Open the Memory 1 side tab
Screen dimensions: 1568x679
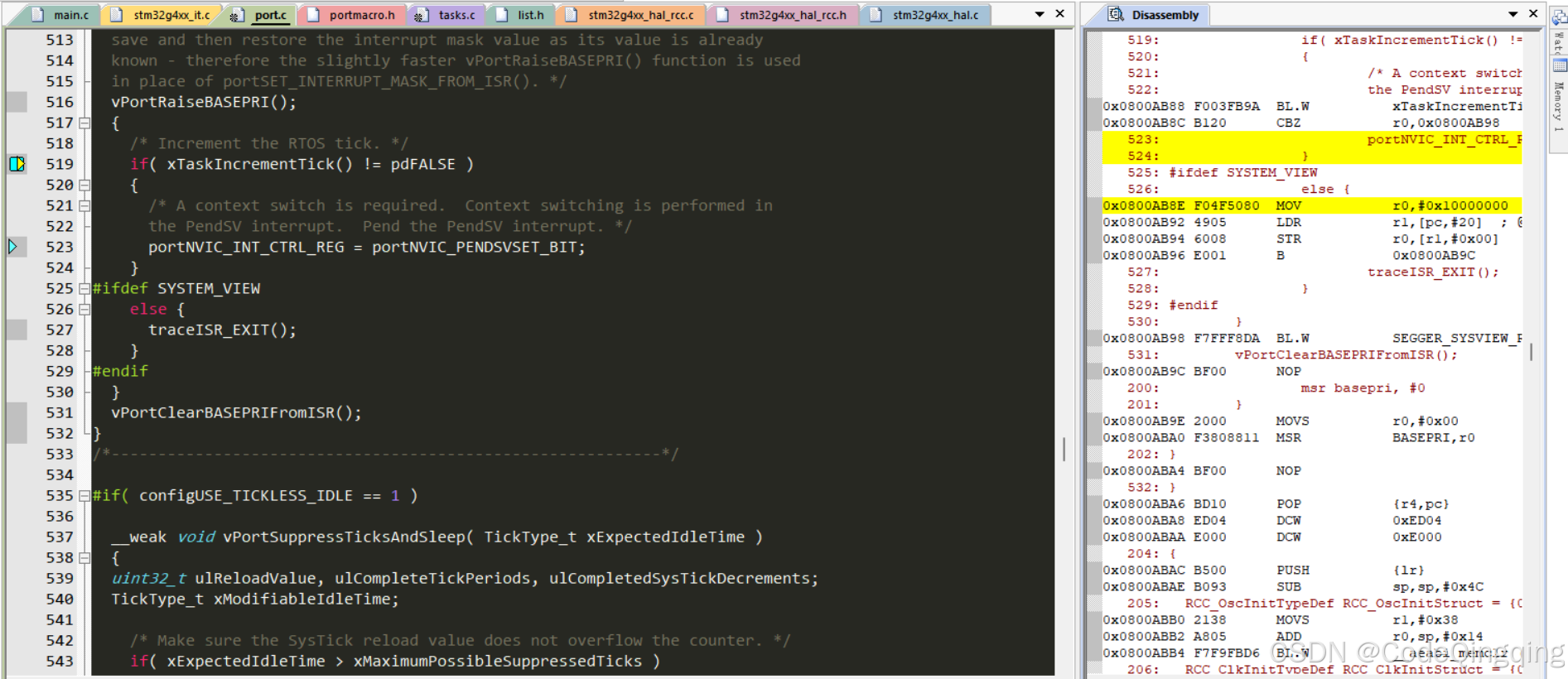pos(1559,106)
